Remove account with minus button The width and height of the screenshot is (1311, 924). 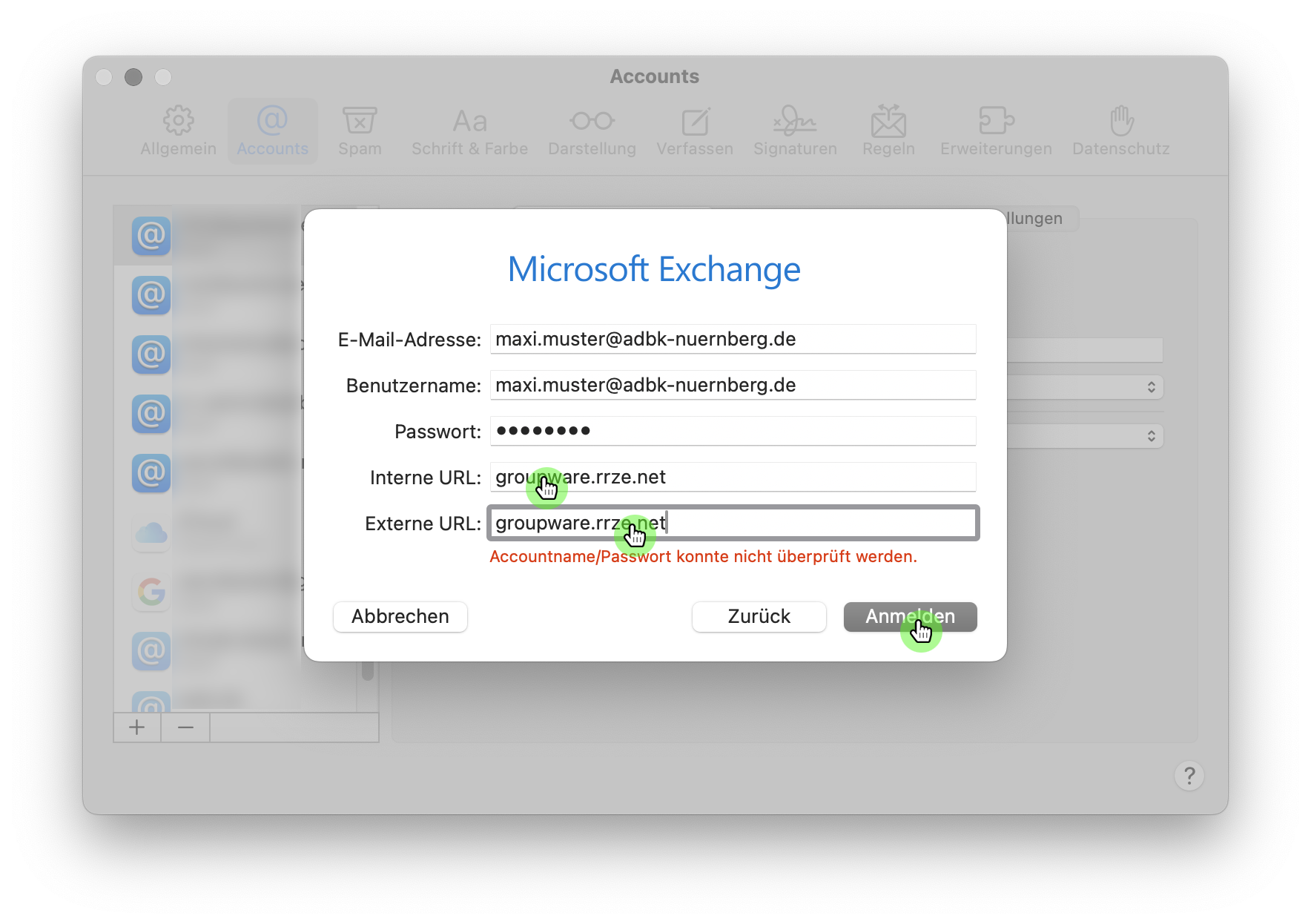coord(185,727)
